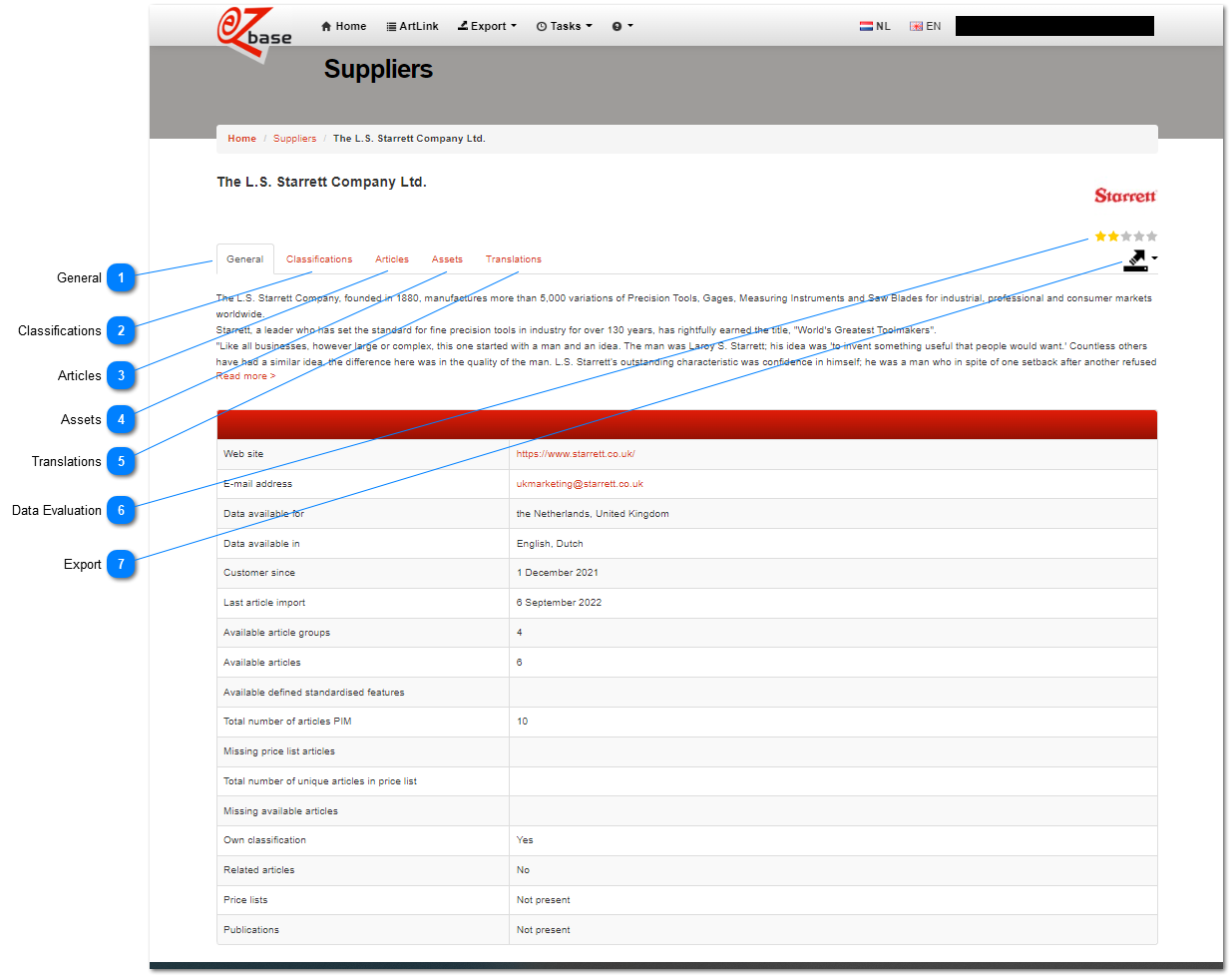Click the 'E-mail address' row label
Image resolution: width=1232 pixels, height=978 pixels.
point(257,484)
